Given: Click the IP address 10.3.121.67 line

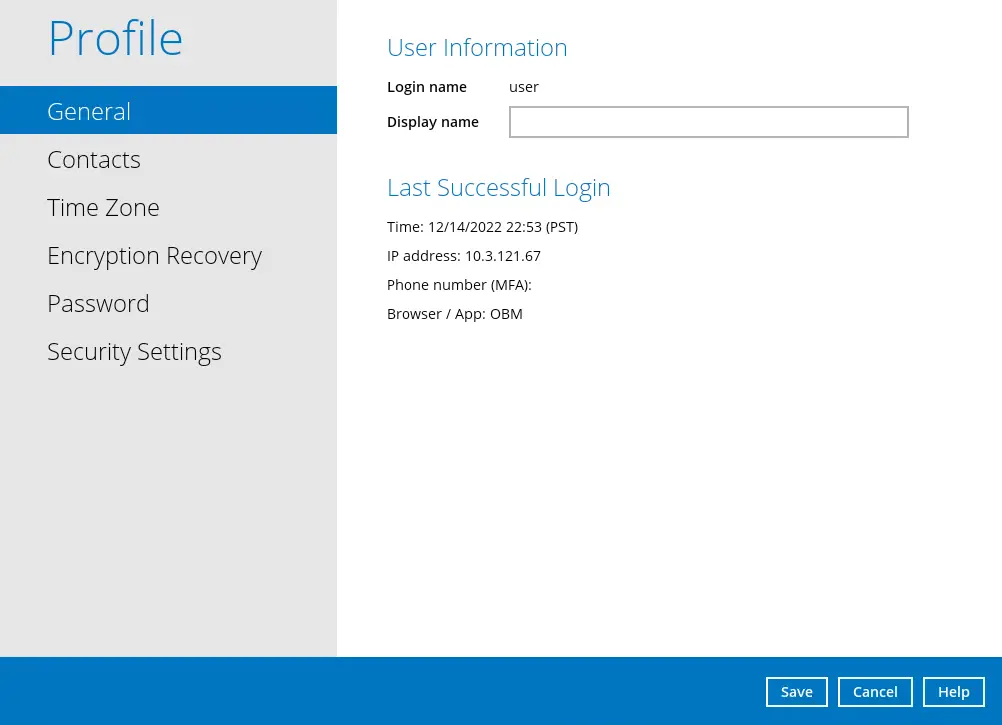Looking at the screenshot, I should [x=464, y=256].
